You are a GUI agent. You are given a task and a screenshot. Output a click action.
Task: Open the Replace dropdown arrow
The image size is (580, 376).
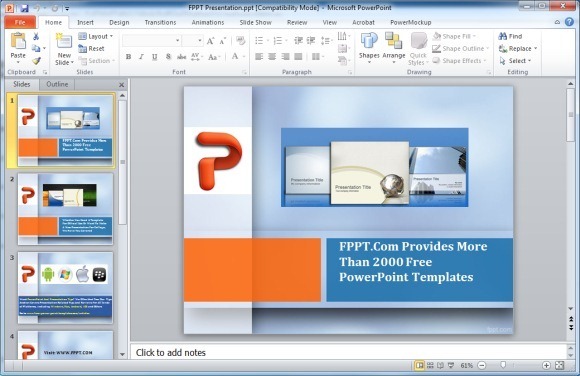pos(535,48)
